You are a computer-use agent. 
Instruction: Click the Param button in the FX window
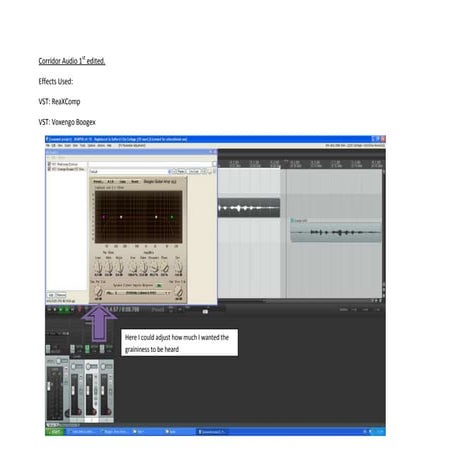(181, 171)
